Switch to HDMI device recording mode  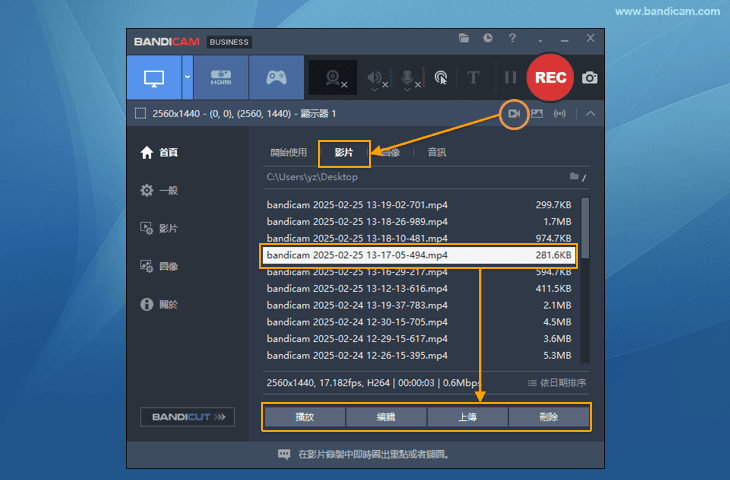pyautogui.click(x=219, y=78)
